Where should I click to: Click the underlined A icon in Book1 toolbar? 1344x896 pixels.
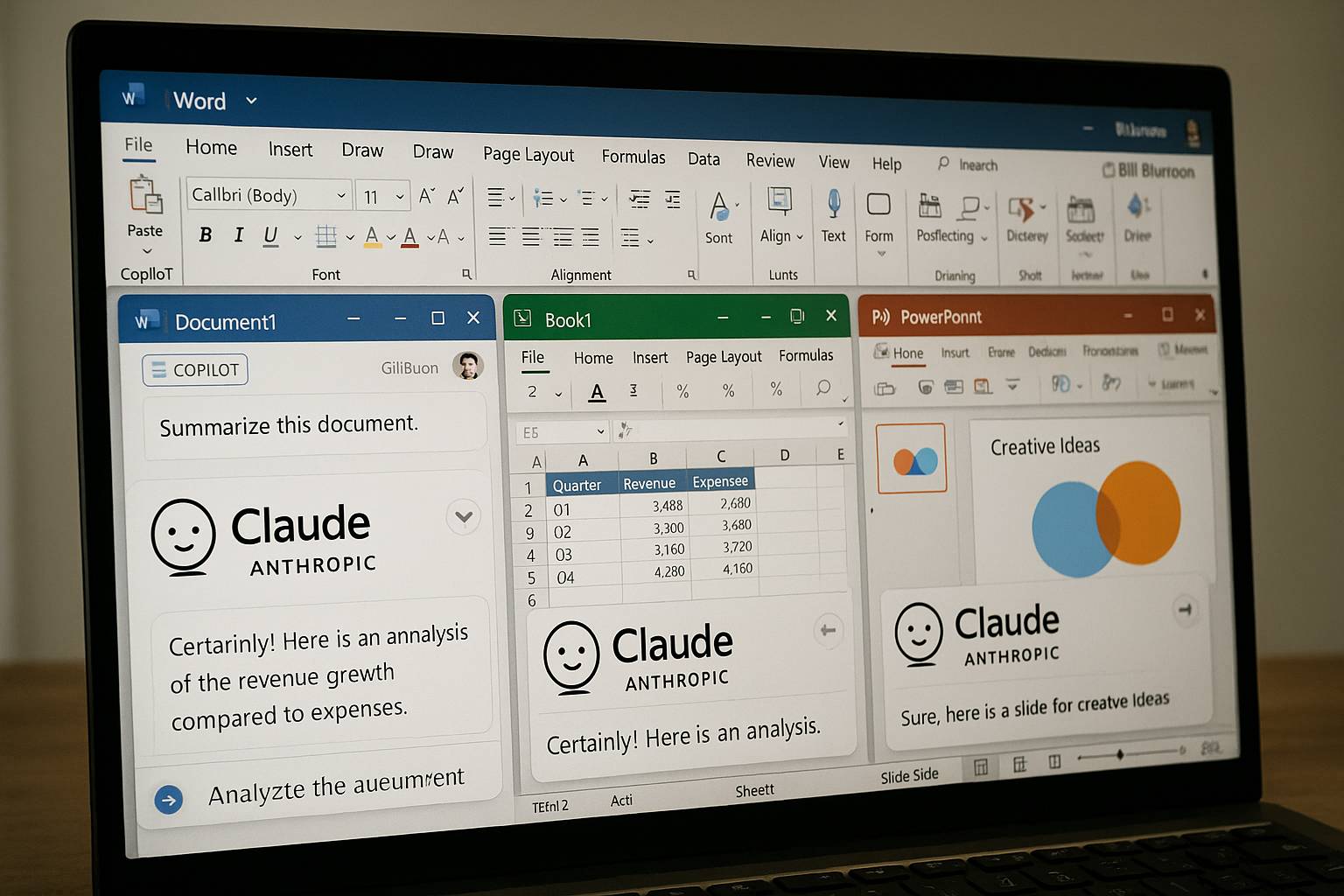[x=598, y=392]
